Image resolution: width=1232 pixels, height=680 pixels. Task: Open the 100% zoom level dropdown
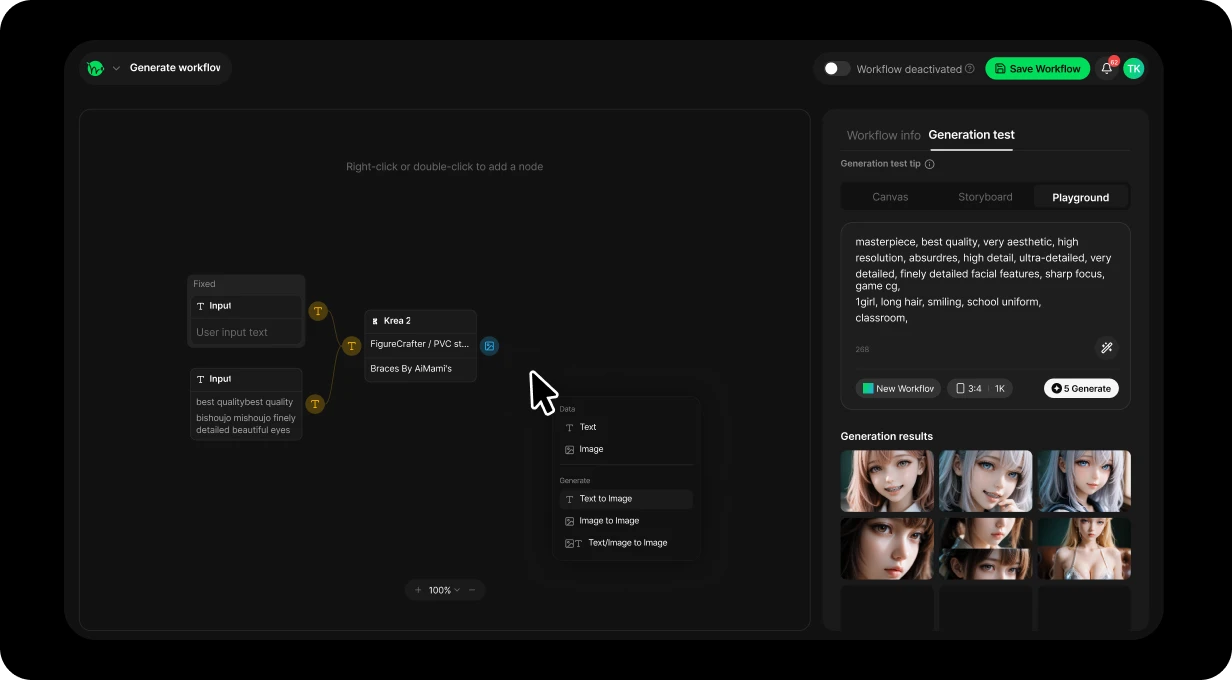click(x=445, y=590)
